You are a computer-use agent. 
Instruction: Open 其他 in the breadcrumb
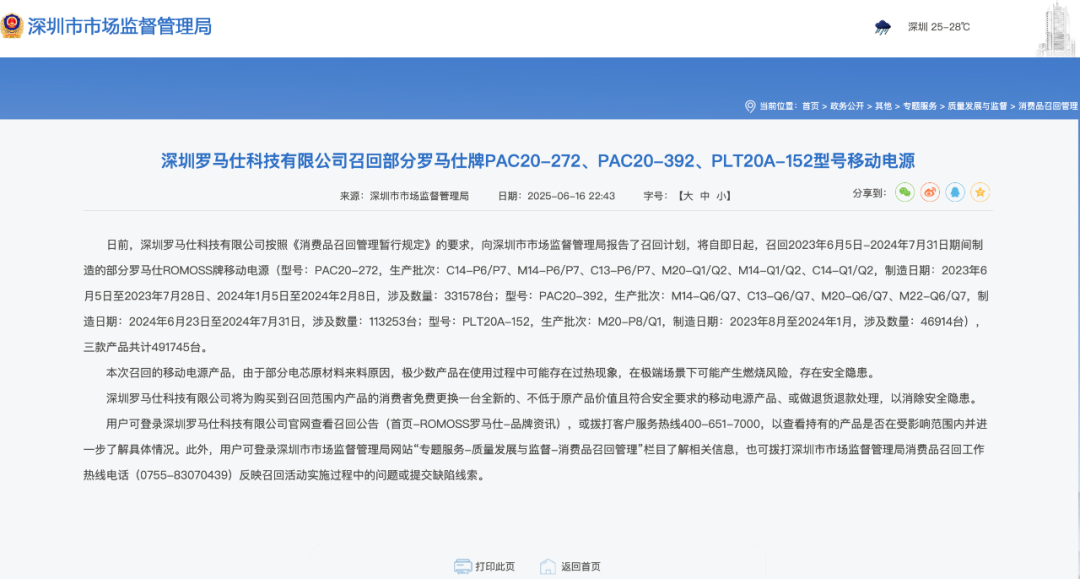tap(883, 106)
